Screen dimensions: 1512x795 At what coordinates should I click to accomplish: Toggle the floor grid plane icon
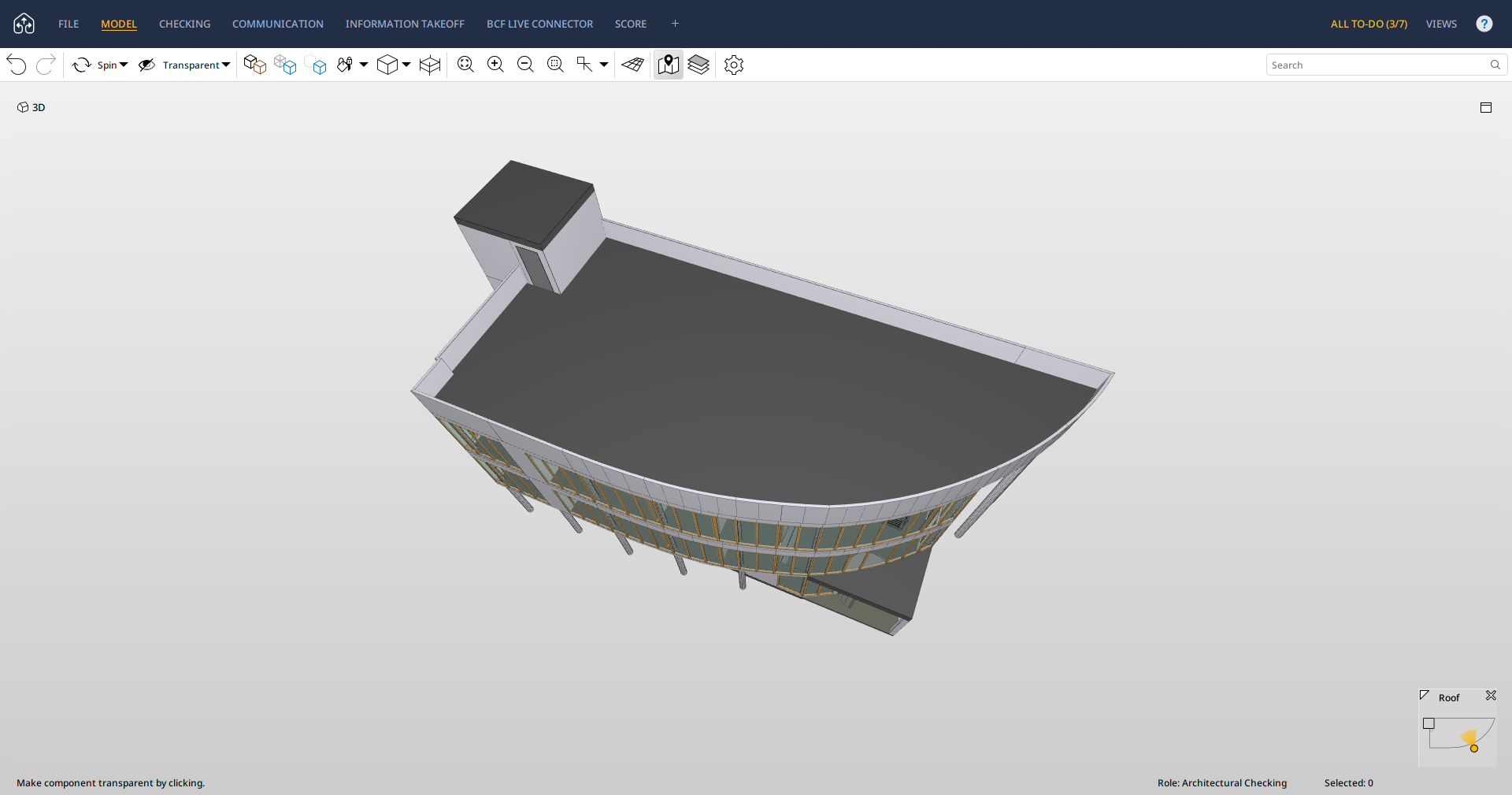632,65
